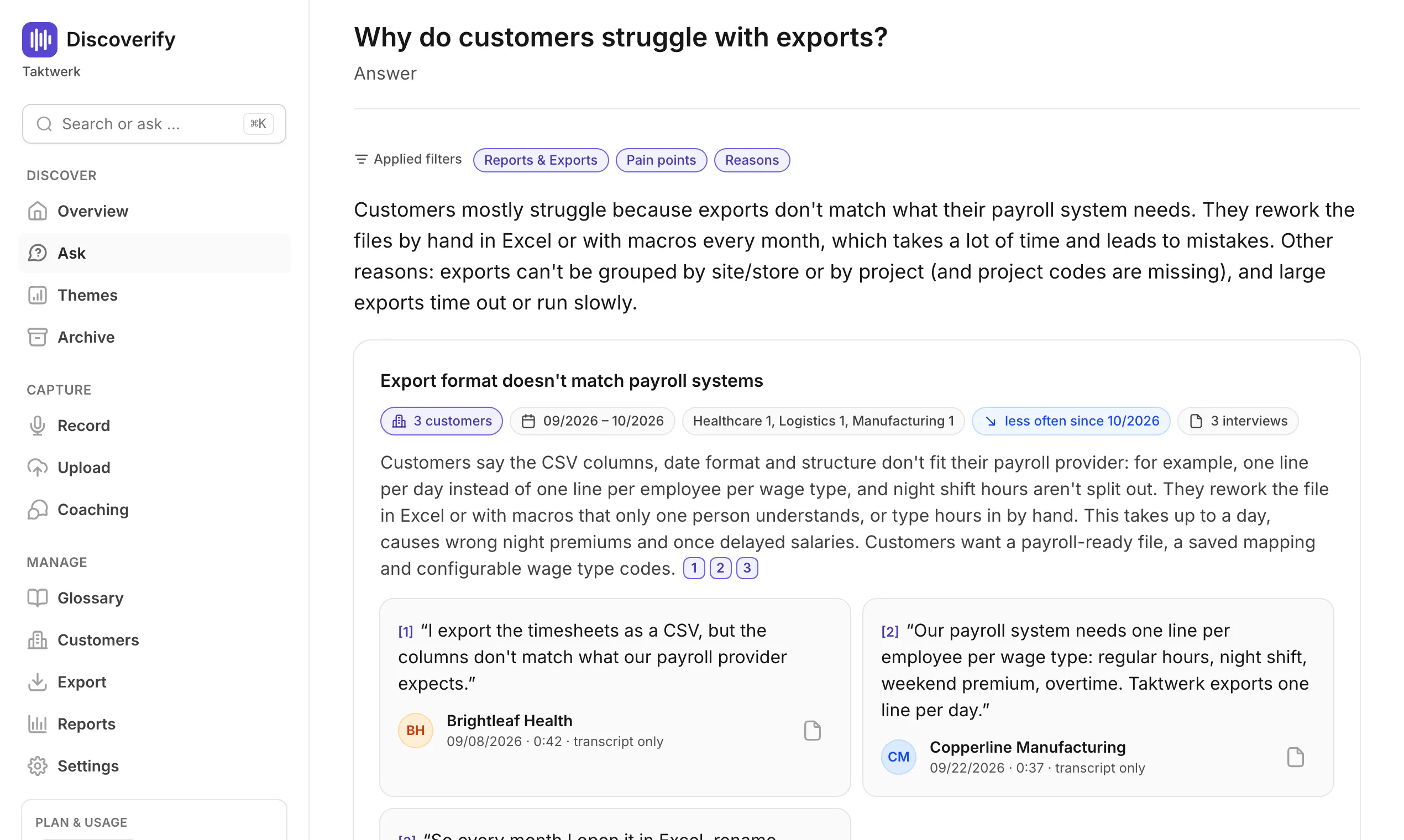Toggle the Reasons filter chip

[x=752, y=160]
